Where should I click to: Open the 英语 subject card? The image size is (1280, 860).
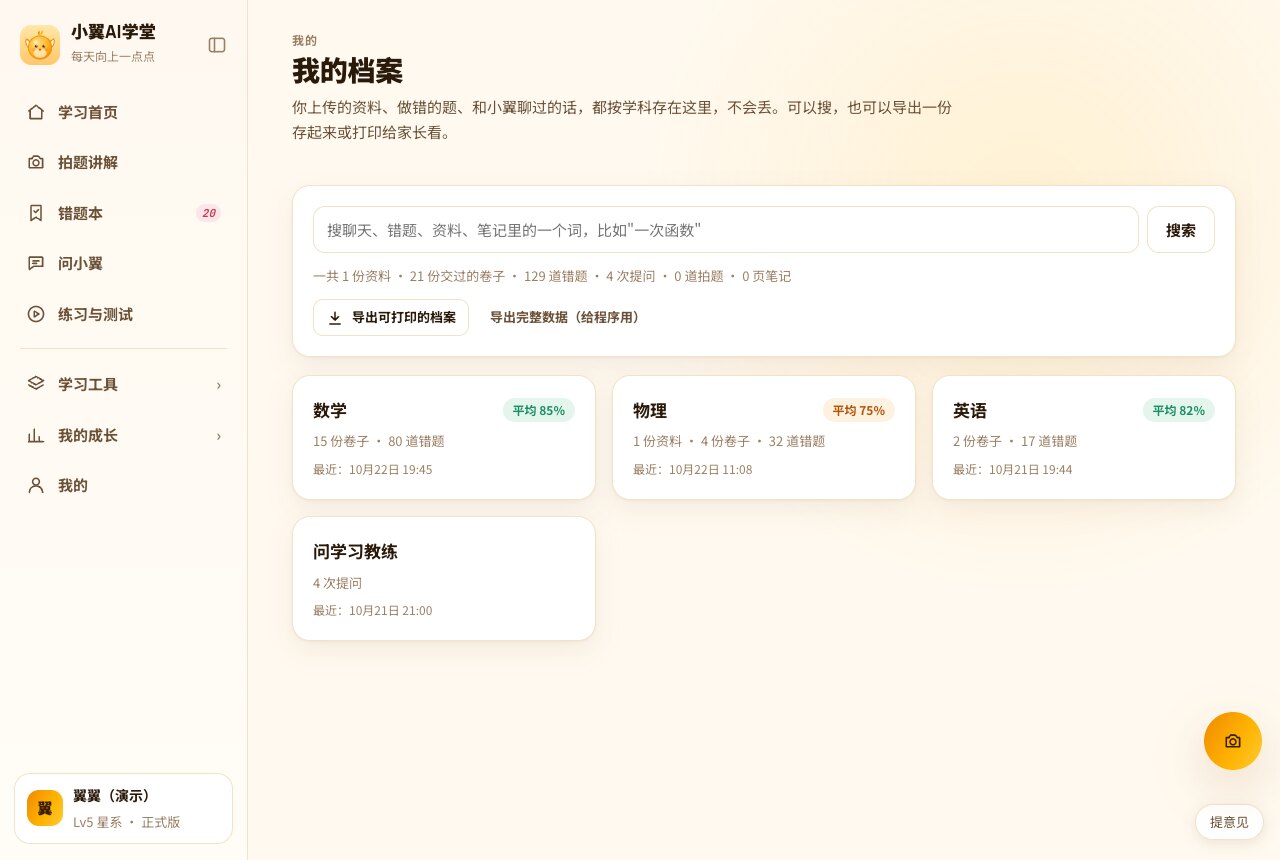(1084, 438)
